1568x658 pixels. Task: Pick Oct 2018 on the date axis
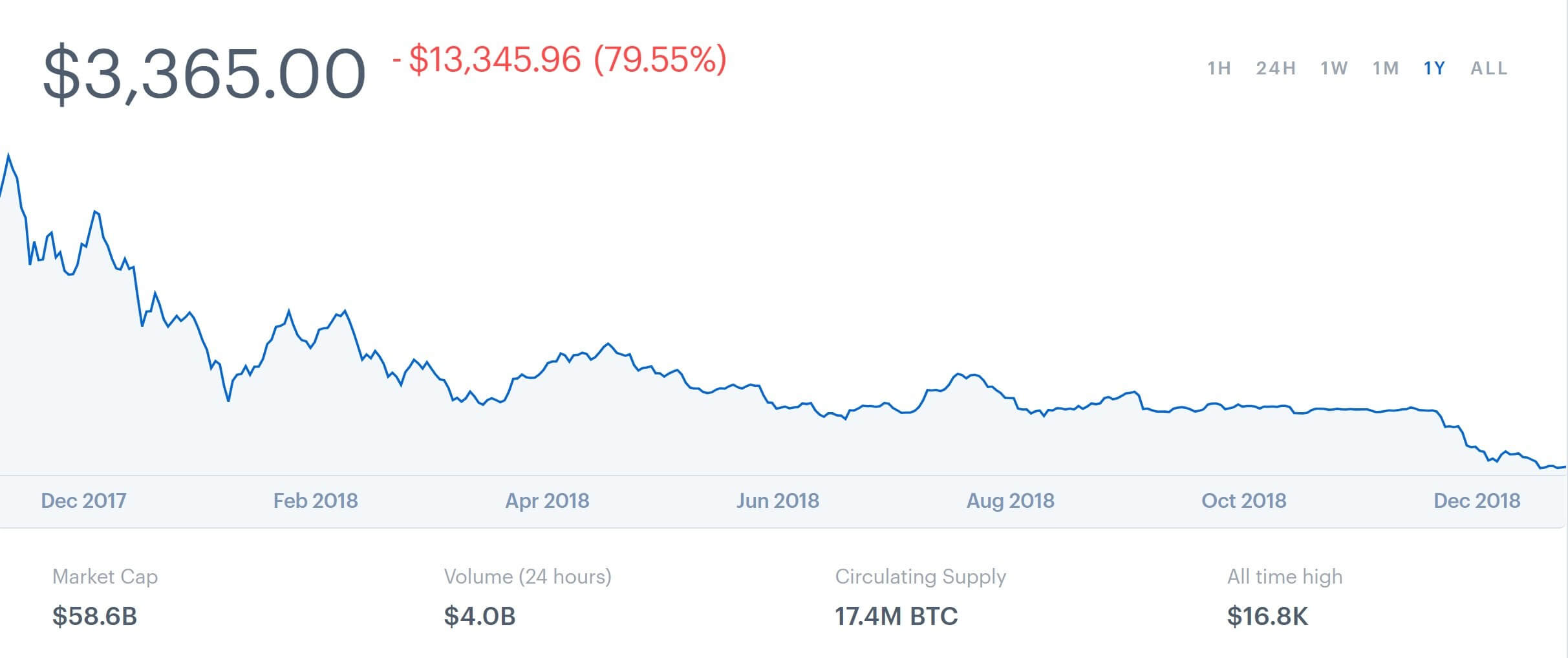point(1243,501)
